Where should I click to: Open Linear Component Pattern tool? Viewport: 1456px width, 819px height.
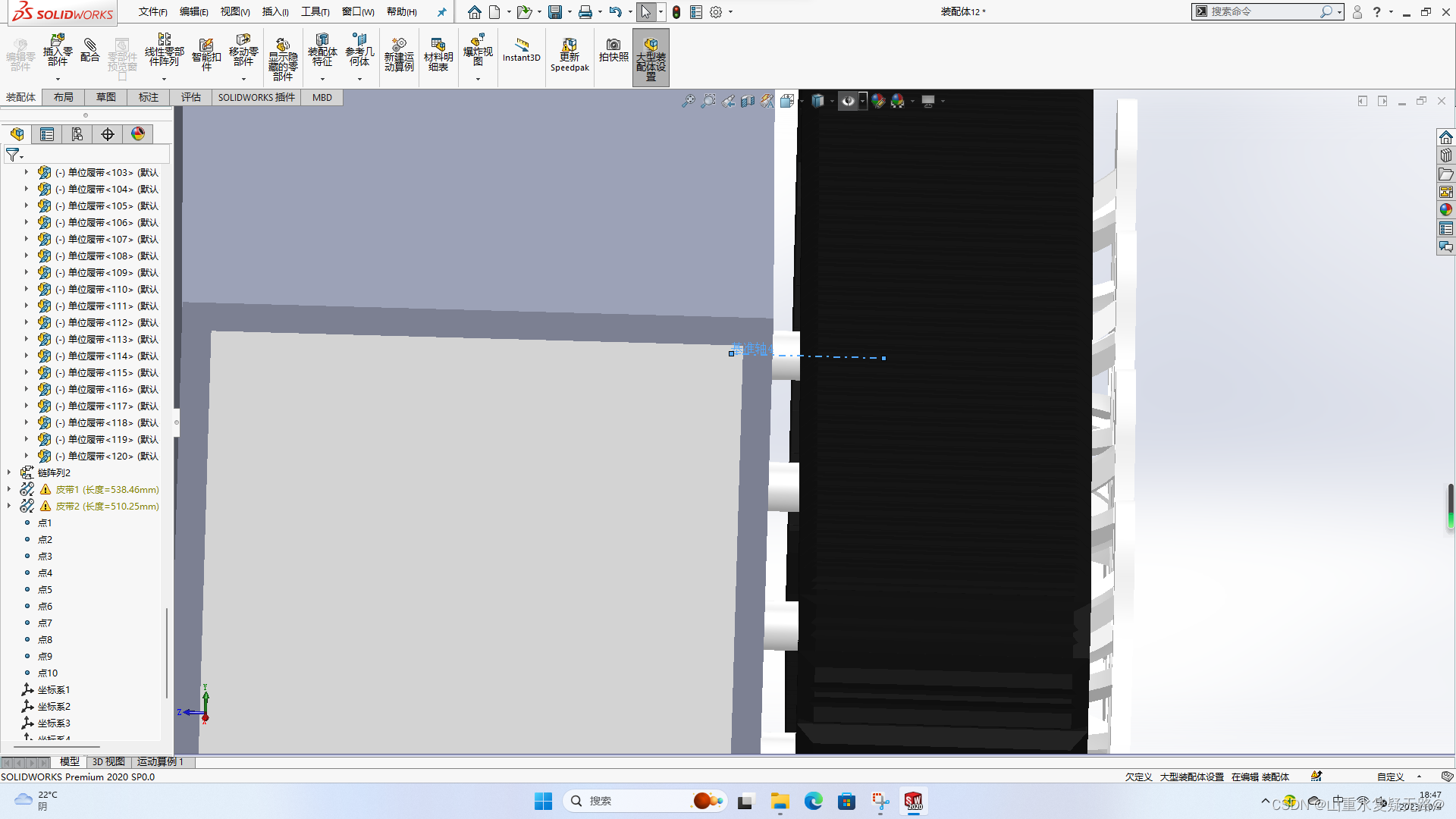click(x=165, y=50)
